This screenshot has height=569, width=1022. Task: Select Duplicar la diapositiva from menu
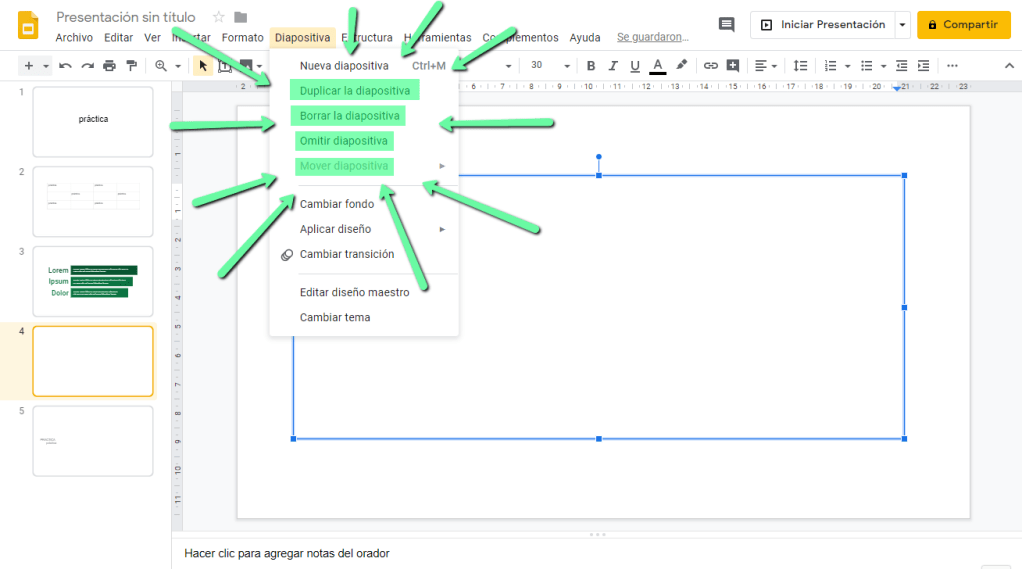(355, 91)
